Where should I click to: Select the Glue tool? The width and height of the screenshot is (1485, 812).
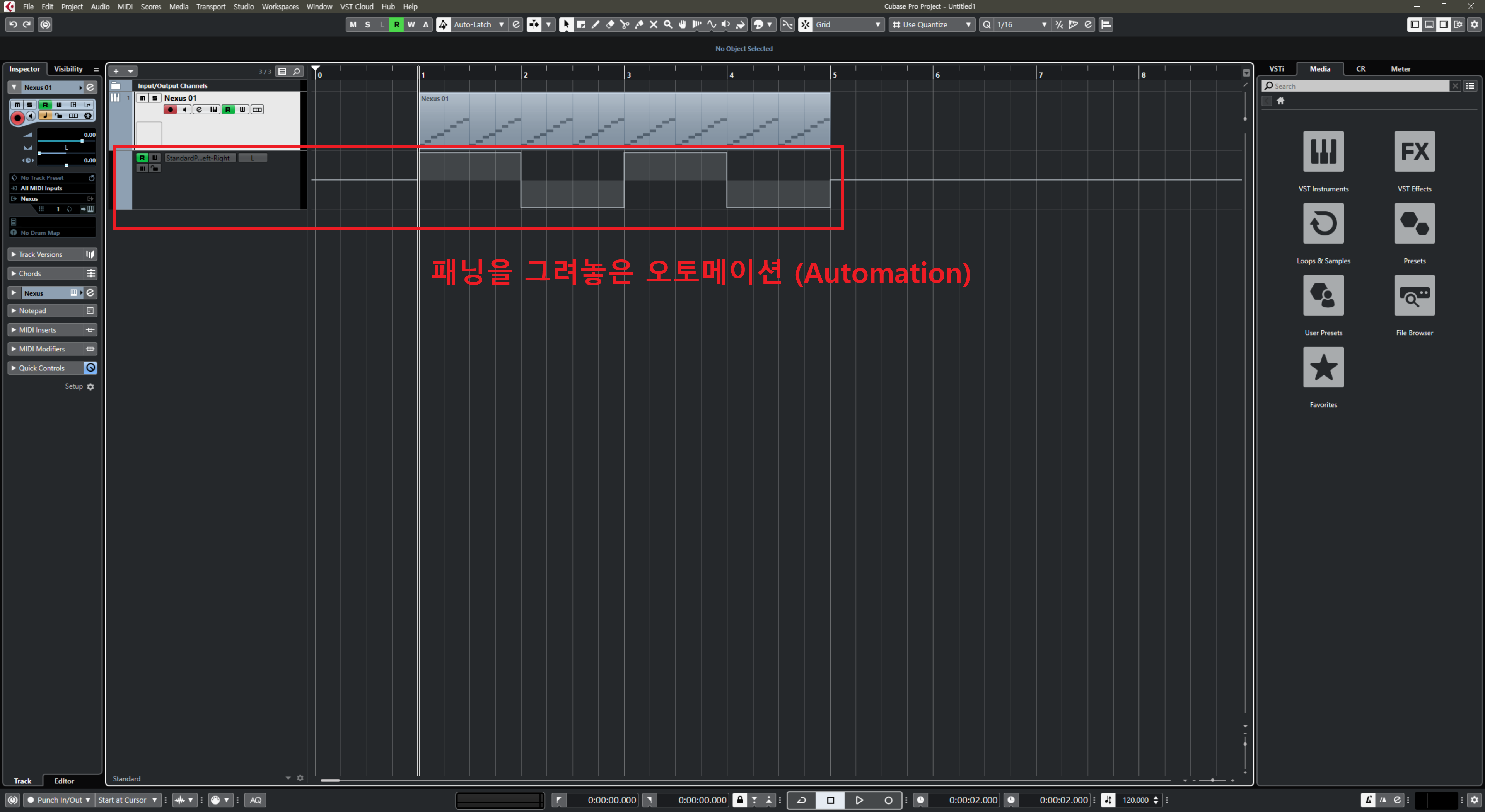639,25
